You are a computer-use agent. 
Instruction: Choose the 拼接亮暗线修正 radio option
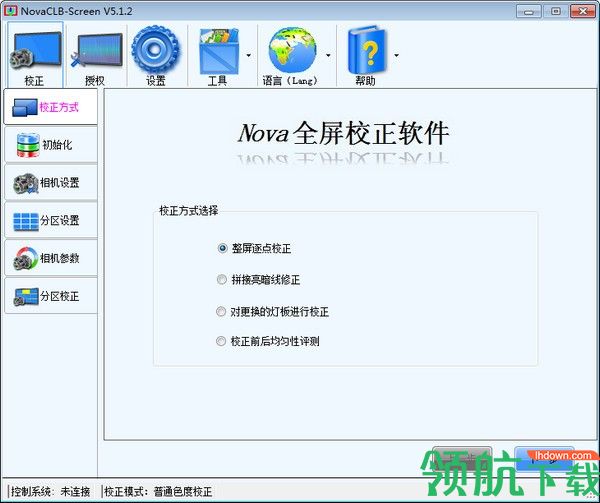pyautogui.click(x=258, y=280)
